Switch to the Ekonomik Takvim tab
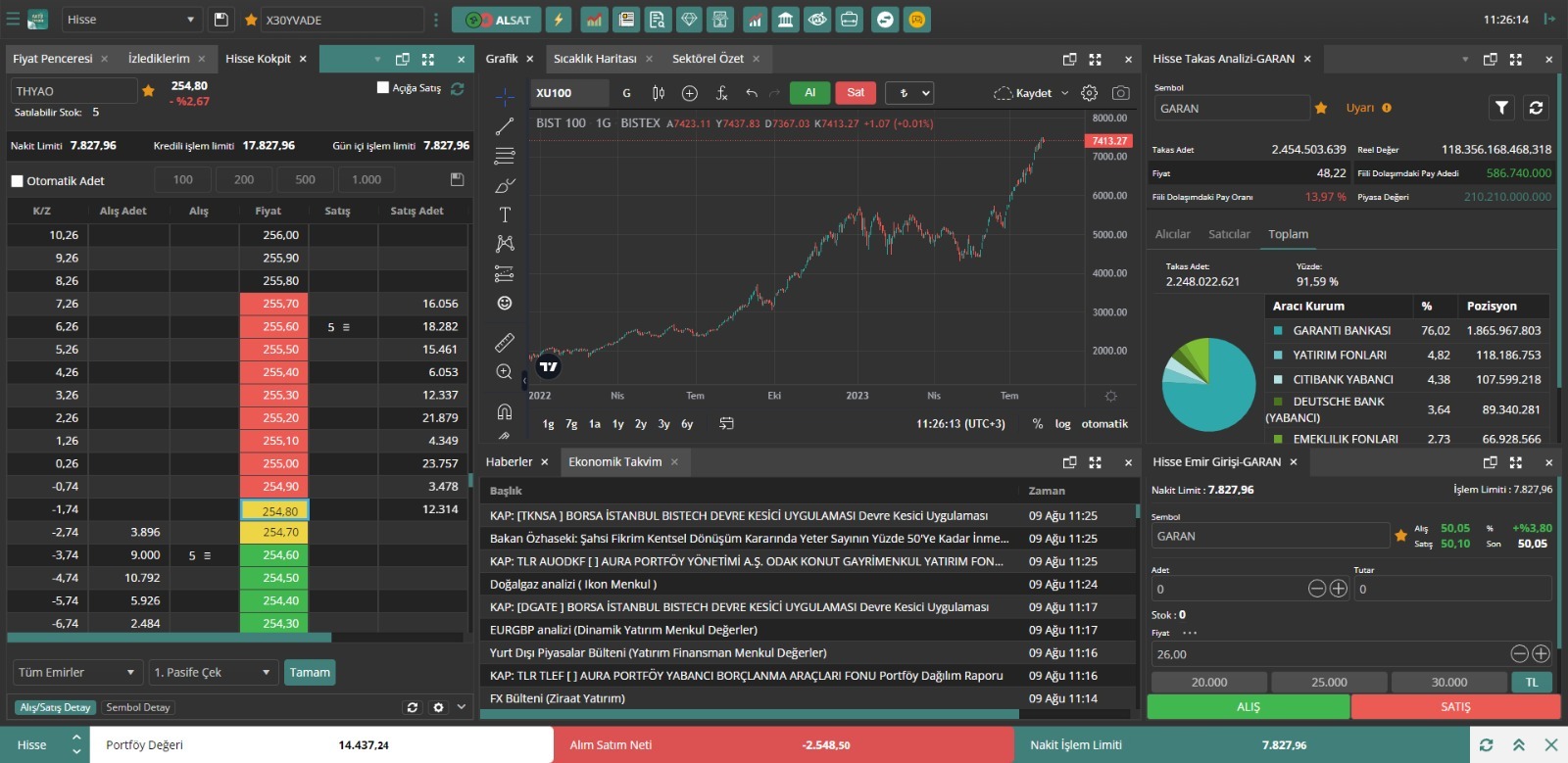Image resolution: width=1568 pixels, height=763 pixels. pos(615,462)
